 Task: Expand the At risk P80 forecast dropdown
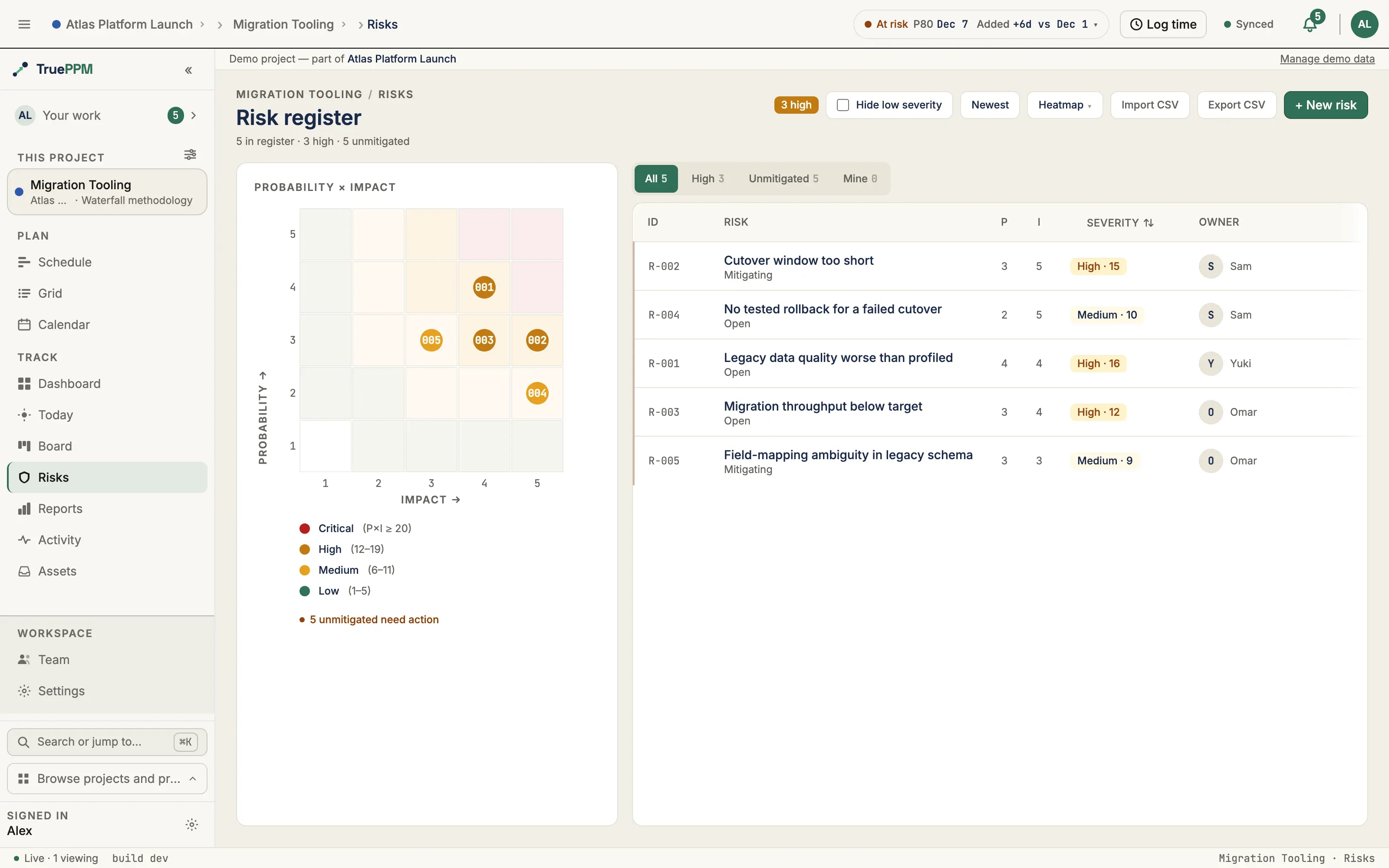981,24
